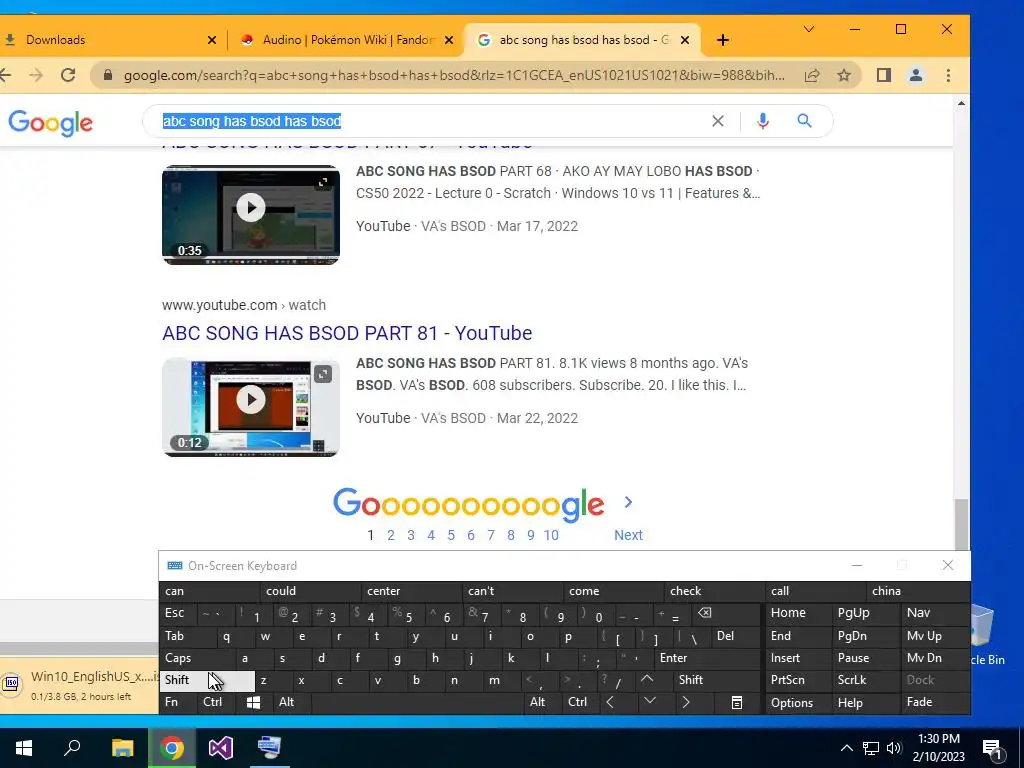Open the volume icon in system tray
The image size is (1024, 768).
pos(894,748)
